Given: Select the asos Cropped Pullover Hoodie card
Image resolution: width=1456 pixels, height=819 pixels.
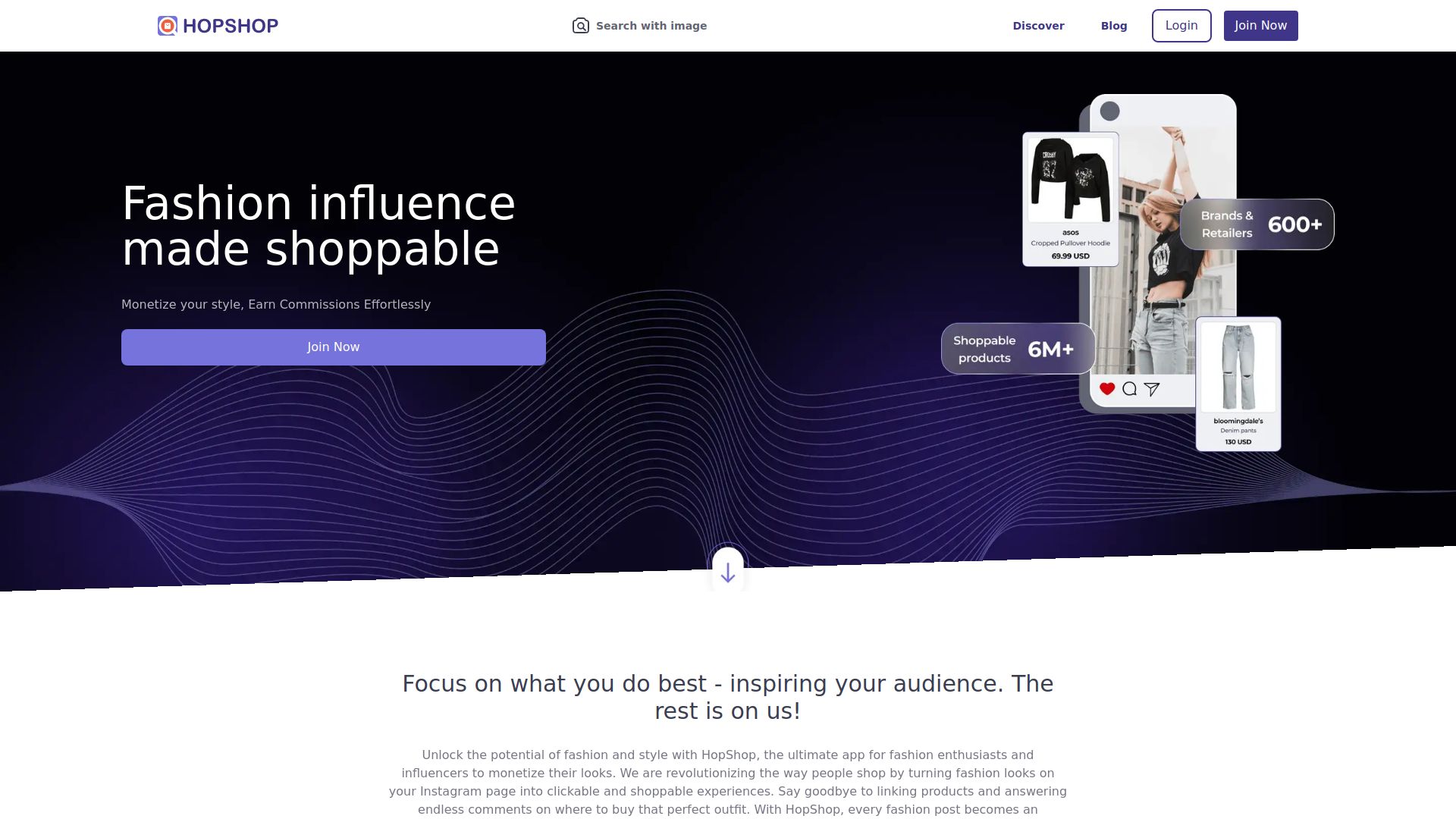Looking at the screenshot, I should pyautogui.click(x=1070, y=199).
